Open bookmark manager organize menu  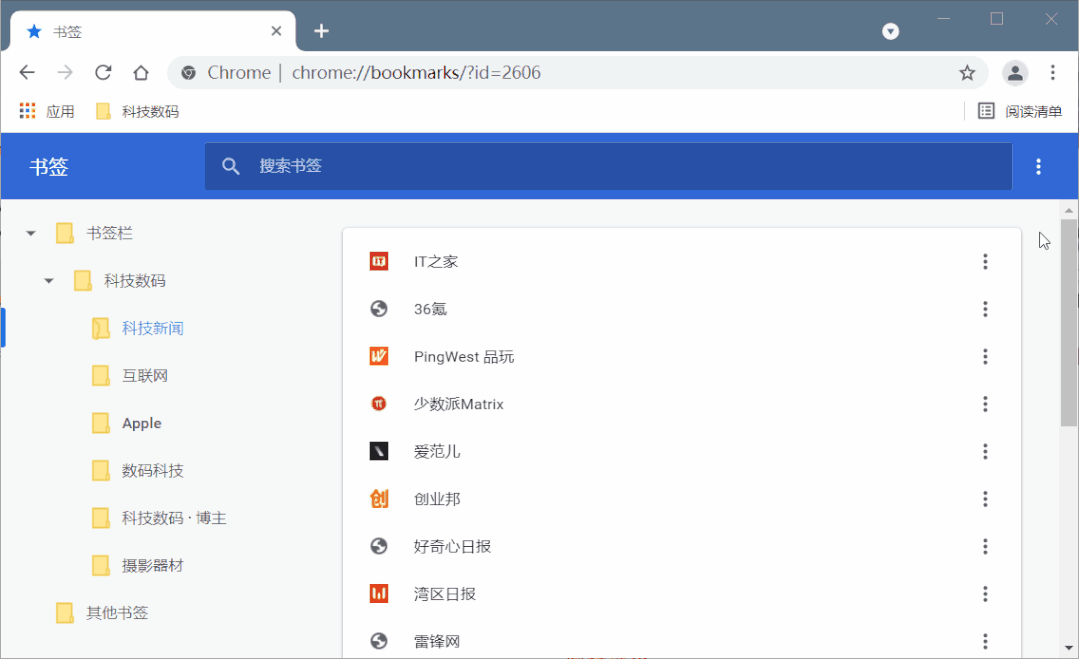[1038, 166]
